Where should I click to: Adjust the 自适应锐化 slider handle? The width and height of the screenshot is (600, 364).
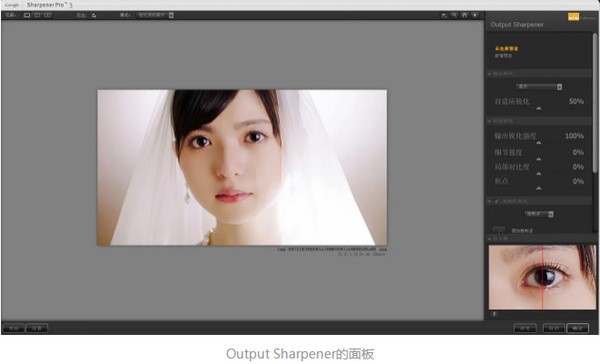point(539,109)
